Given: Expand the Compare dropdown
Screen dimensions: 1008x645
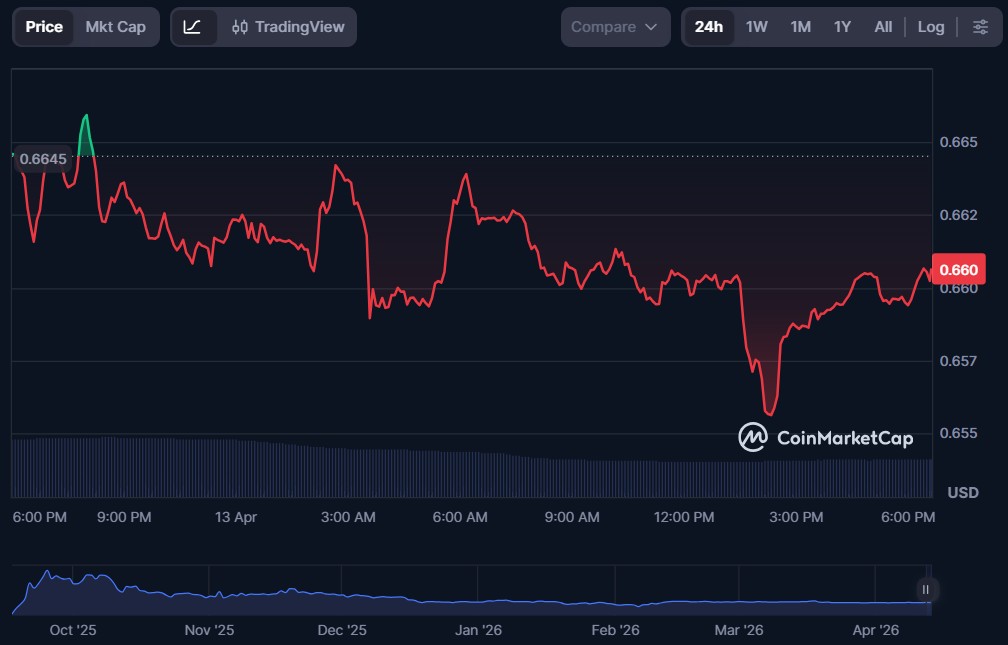Looking at the screenshot, I should tap(614, 27).
